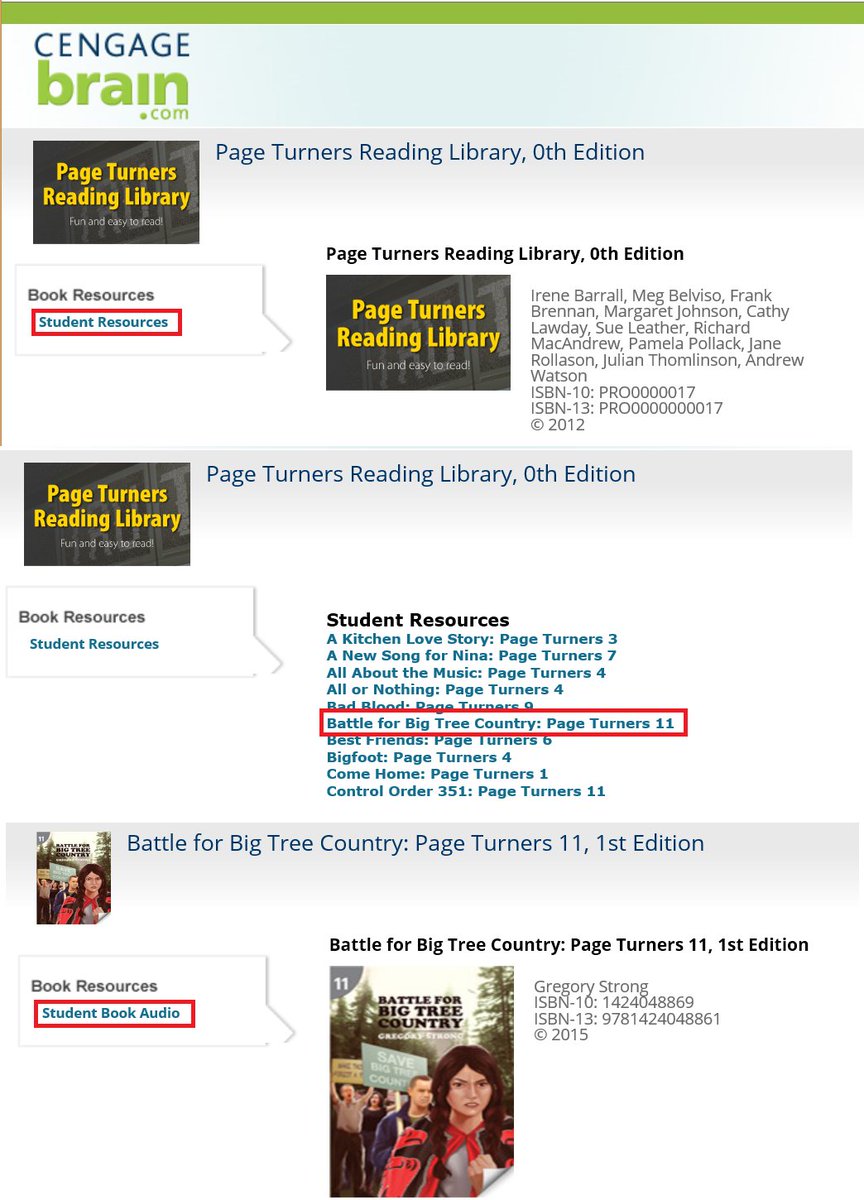The height and width of the screenshot is (1200, 864).
Task: Click the blue heading 'Battle for Big Tree Country: Page Turners 11, 1st Edition'
Action: click(415, 843)
